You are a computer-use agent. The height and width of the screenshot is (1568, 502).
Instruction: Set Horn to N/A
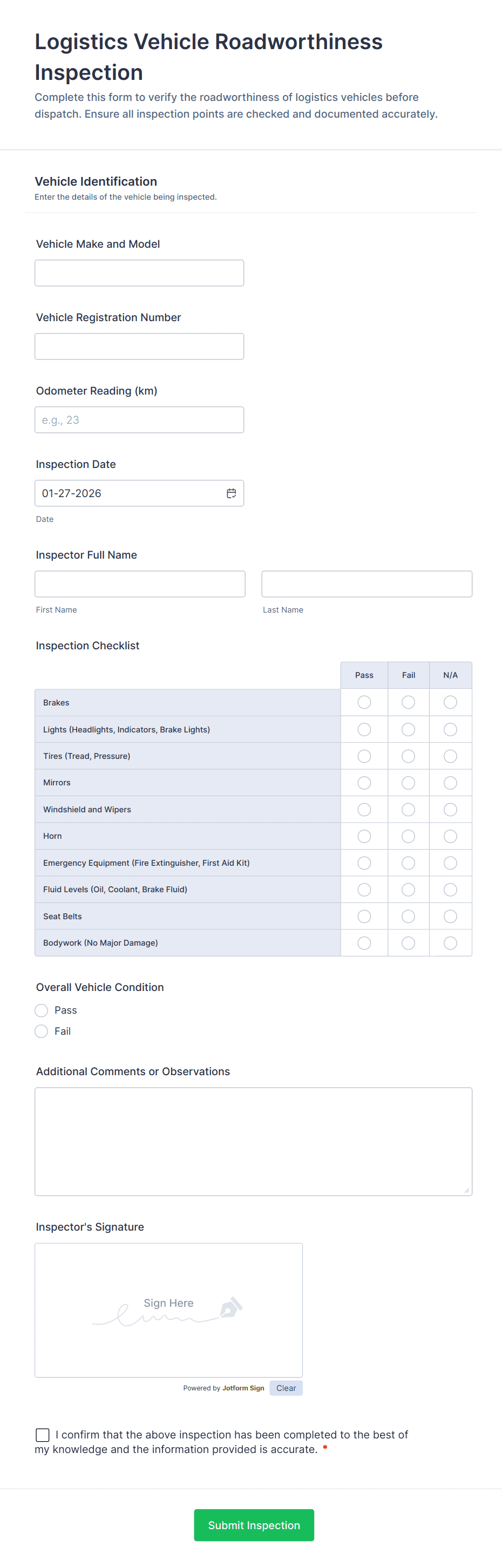(450, 836)
